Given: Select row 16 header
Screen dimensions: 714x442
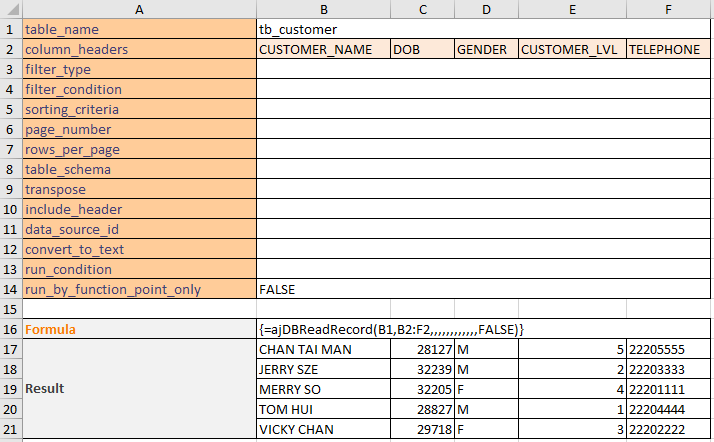Looking at the screenshot, I should [11, 329].
